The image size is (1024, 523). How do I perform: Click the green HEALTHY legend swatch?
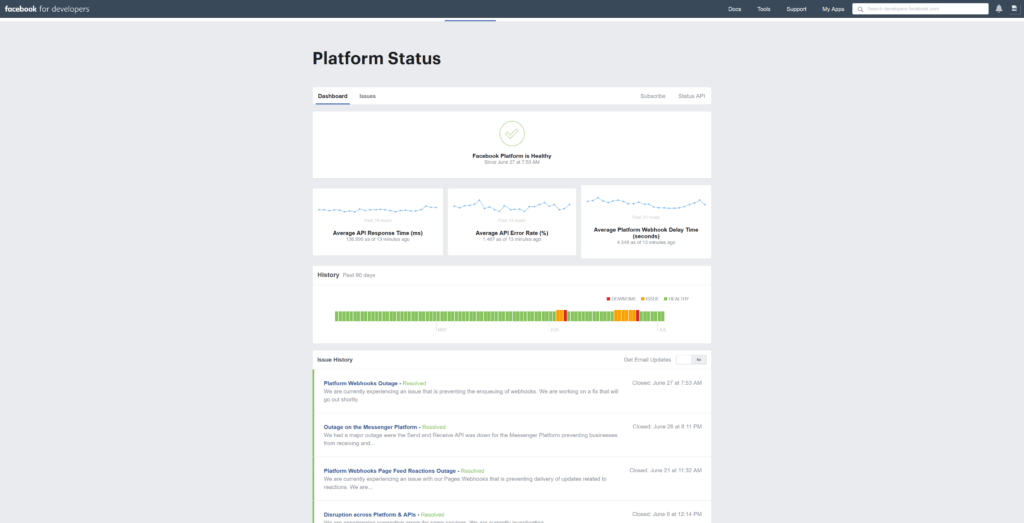click(665, 299)
